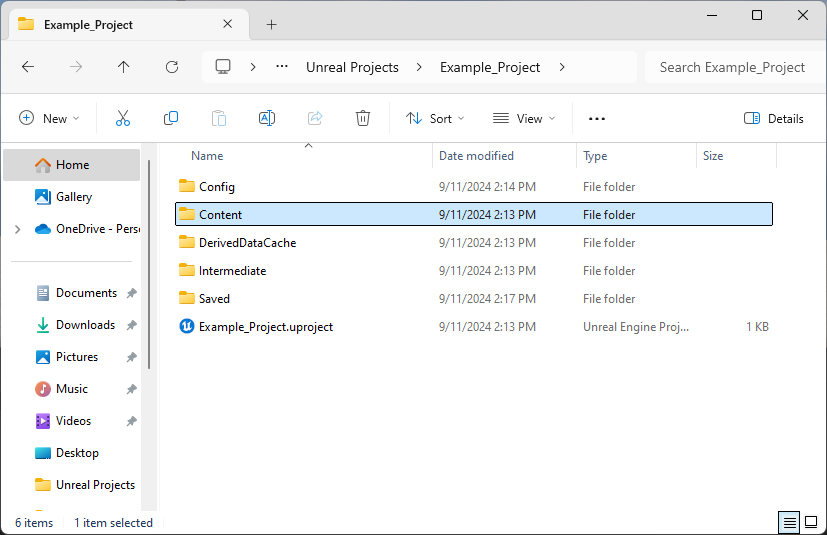
Task: Click the 1 KB size cell
Action: (x=757, y=327)
